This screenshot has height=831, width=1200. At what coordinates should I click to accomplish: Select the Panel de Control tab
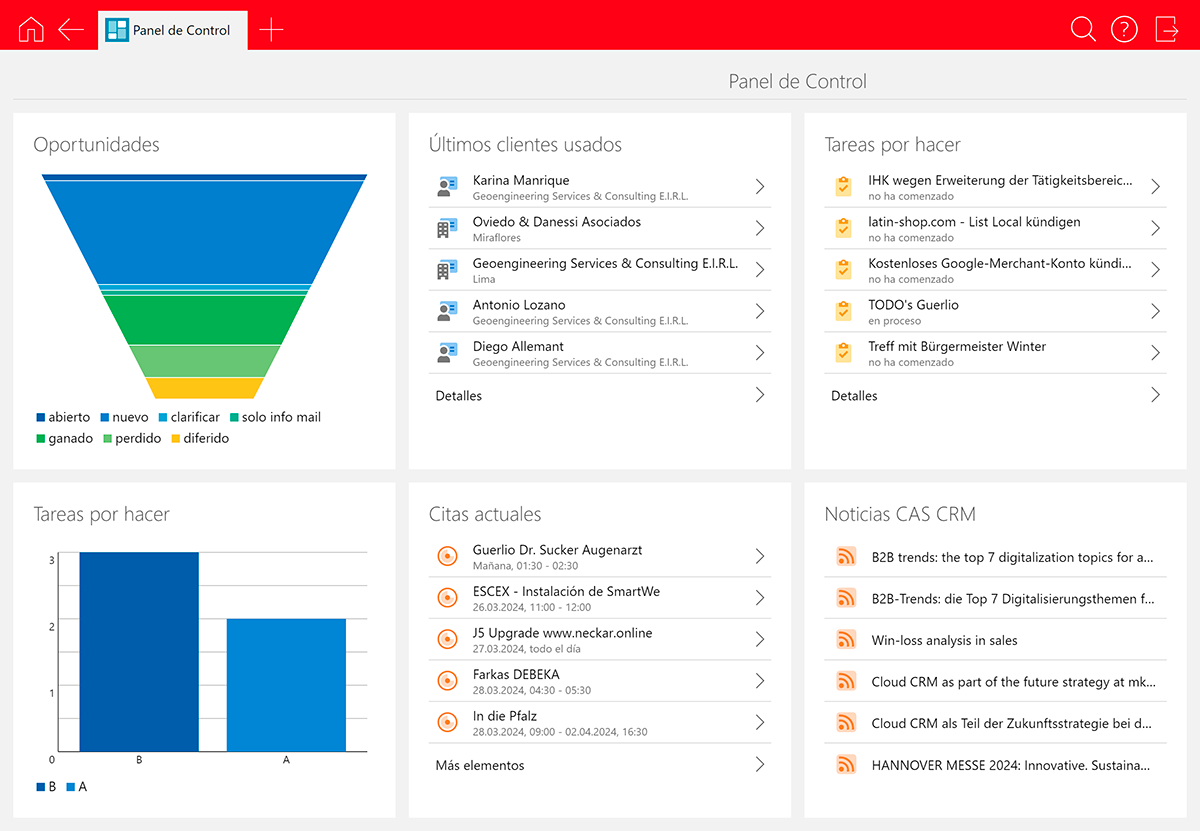tap(172, 30)
